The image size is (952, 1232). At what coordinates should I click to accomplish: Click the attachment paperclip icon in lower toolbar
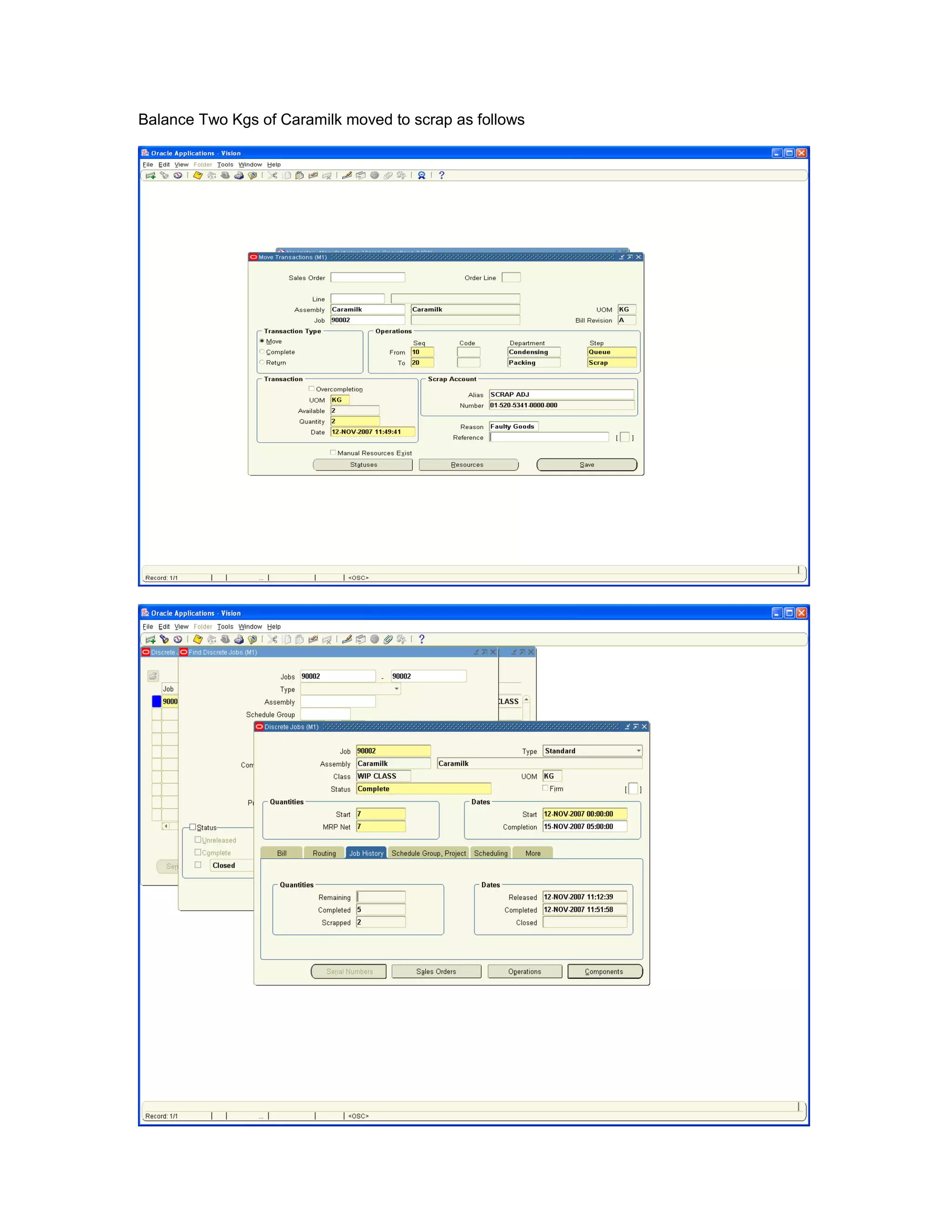(x=388, y=639)
